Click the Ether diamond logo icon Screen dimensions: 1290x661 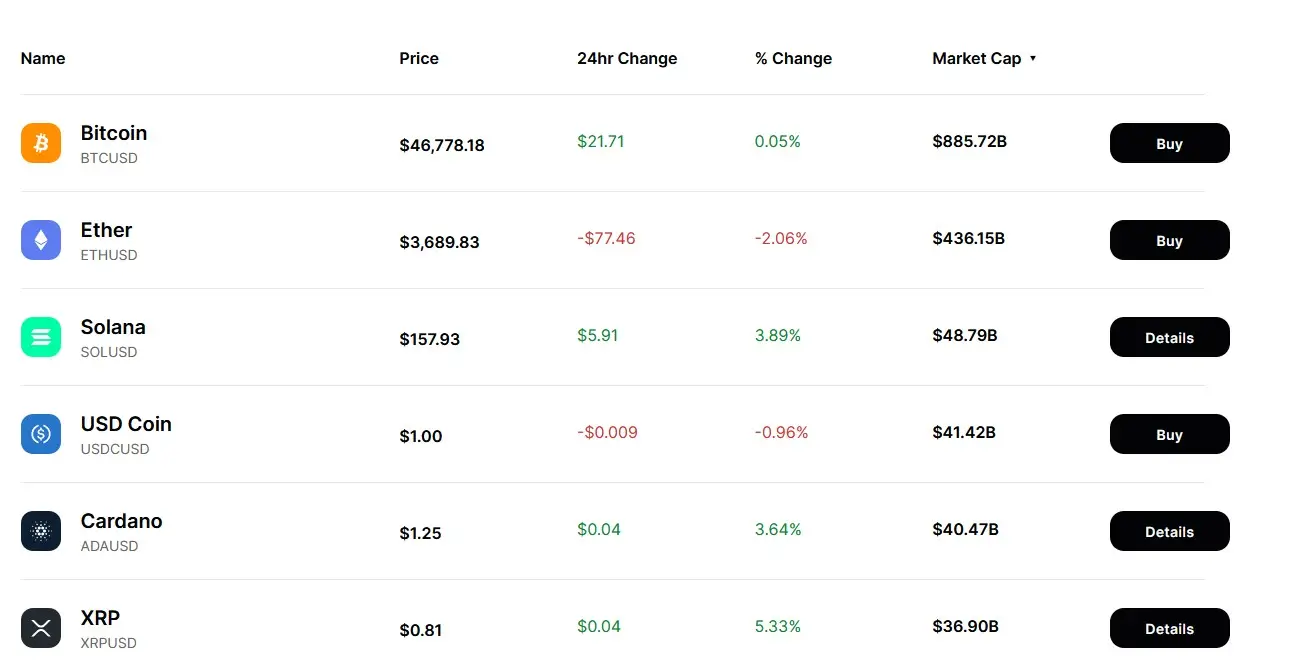[x=41, y=240]
